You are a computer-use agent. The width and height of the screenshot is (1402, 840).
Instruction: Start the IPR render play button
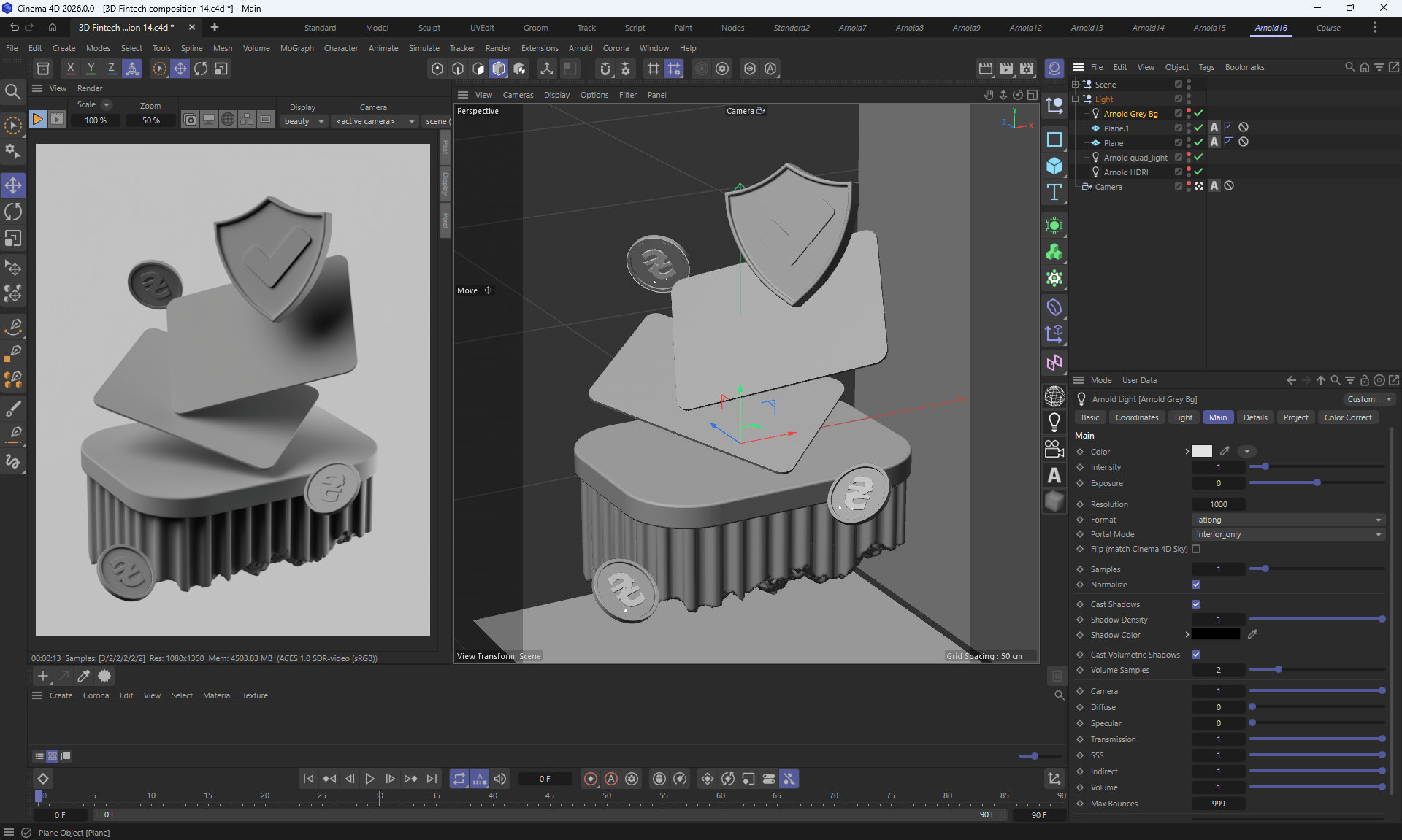click(x=37, y=119)
